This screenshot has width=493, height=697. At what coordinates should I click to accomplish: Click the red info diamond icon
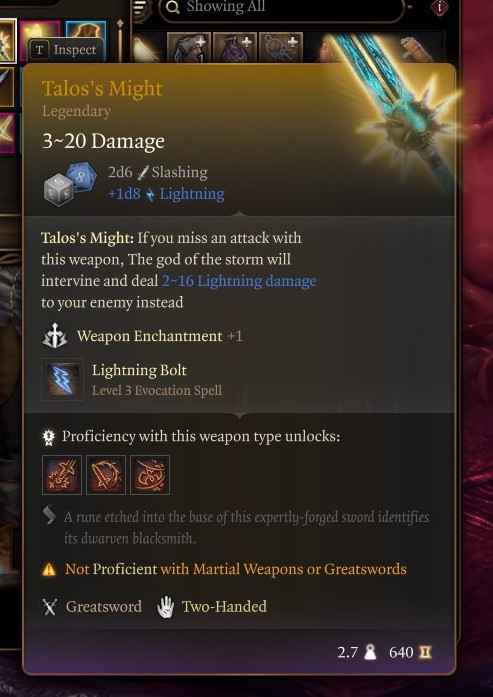[439, 7]
